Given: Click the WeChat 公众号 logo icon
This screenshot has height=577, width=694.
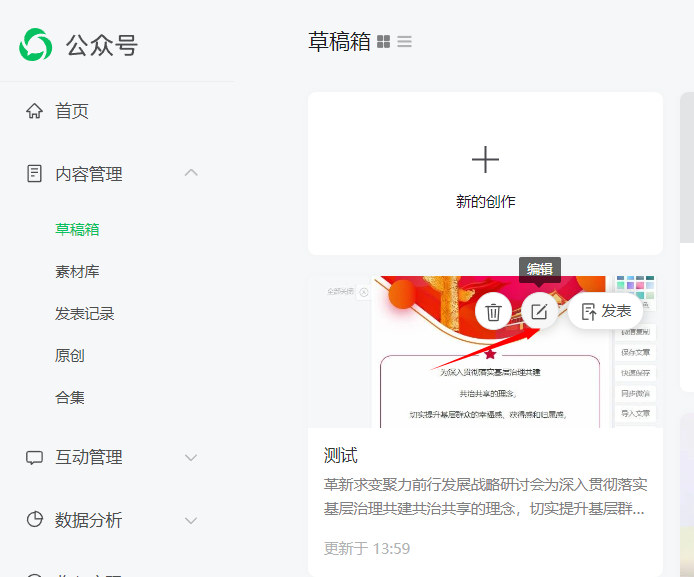Looking at the screenshot, I should [x=35, y=44].
